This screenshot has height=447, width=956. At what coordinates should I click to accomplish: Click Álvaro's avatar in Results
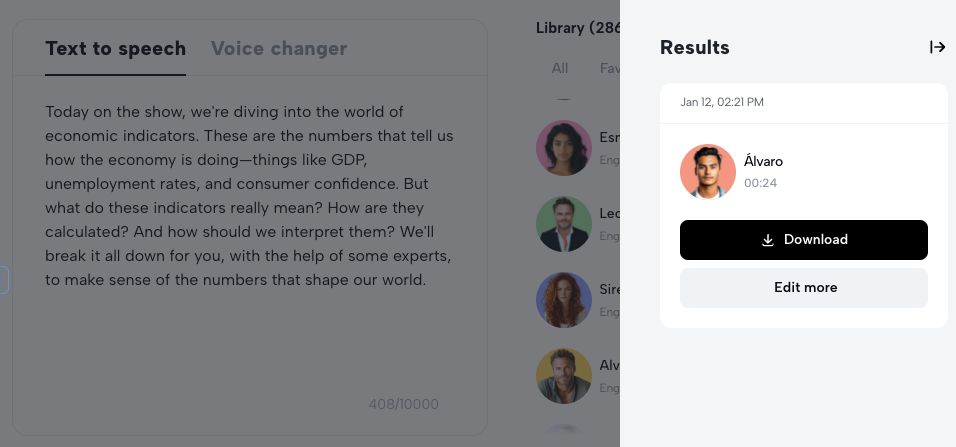pos(708,171)
